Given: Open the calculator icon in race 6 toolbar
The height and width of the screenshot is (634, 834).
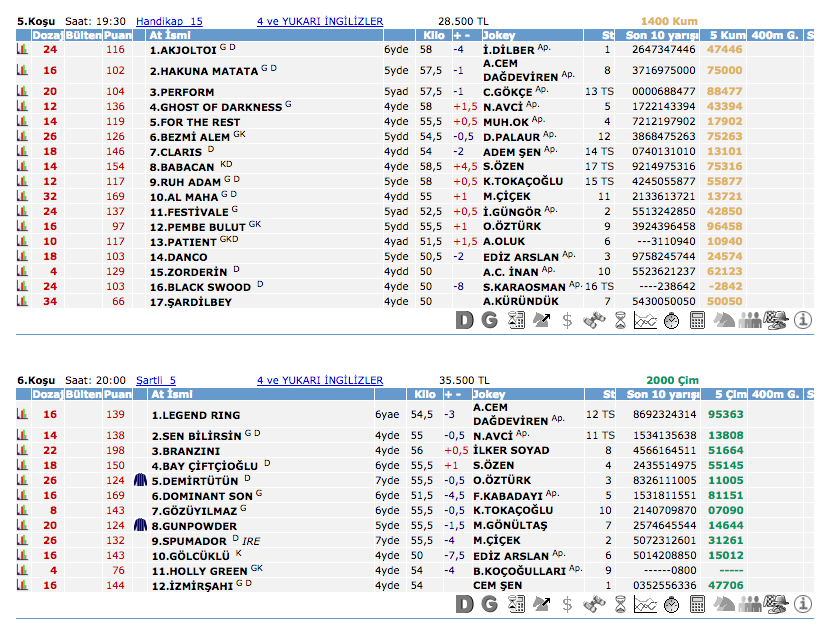Looking at the screenshot, I should [698, 604].
